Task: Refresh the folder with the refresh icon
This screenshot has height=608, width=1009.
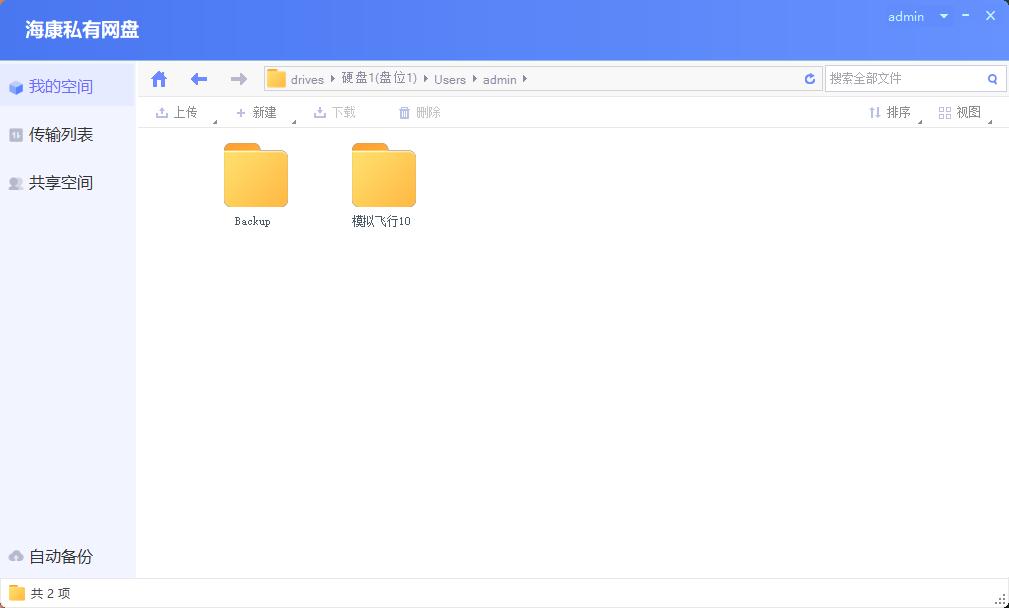Action: click(x=810, y=78)
